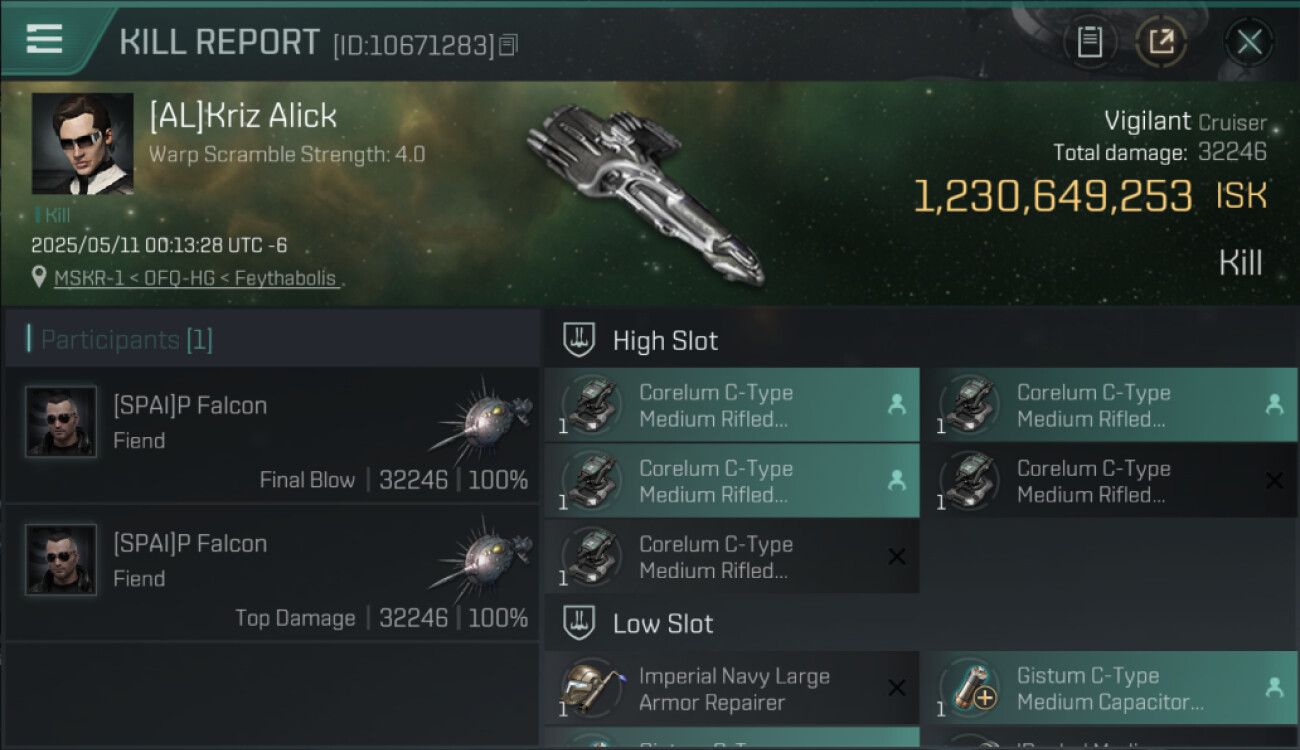Tap the Gistum Capacitor module icon
Viewport: 1300px width, 750px height.
tap(968, 688)
